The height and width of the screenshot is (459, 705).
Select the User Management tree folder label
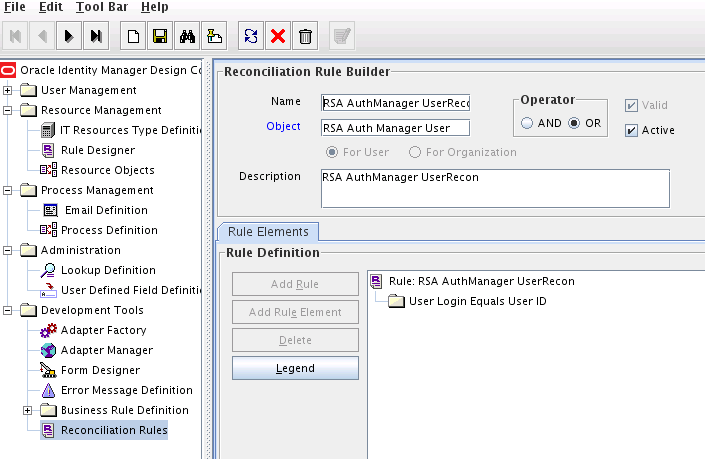tap(89, 90)
